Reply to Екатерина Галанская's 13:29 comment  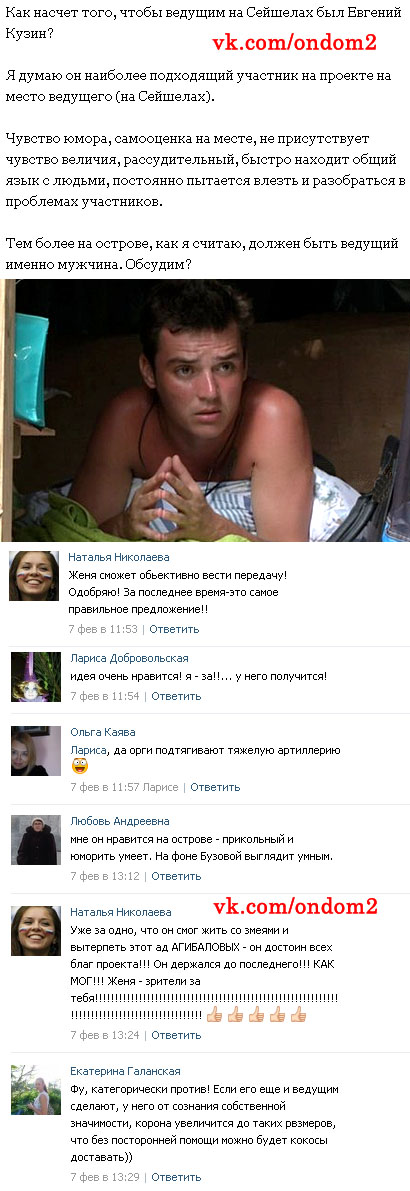click(176, 1177)
